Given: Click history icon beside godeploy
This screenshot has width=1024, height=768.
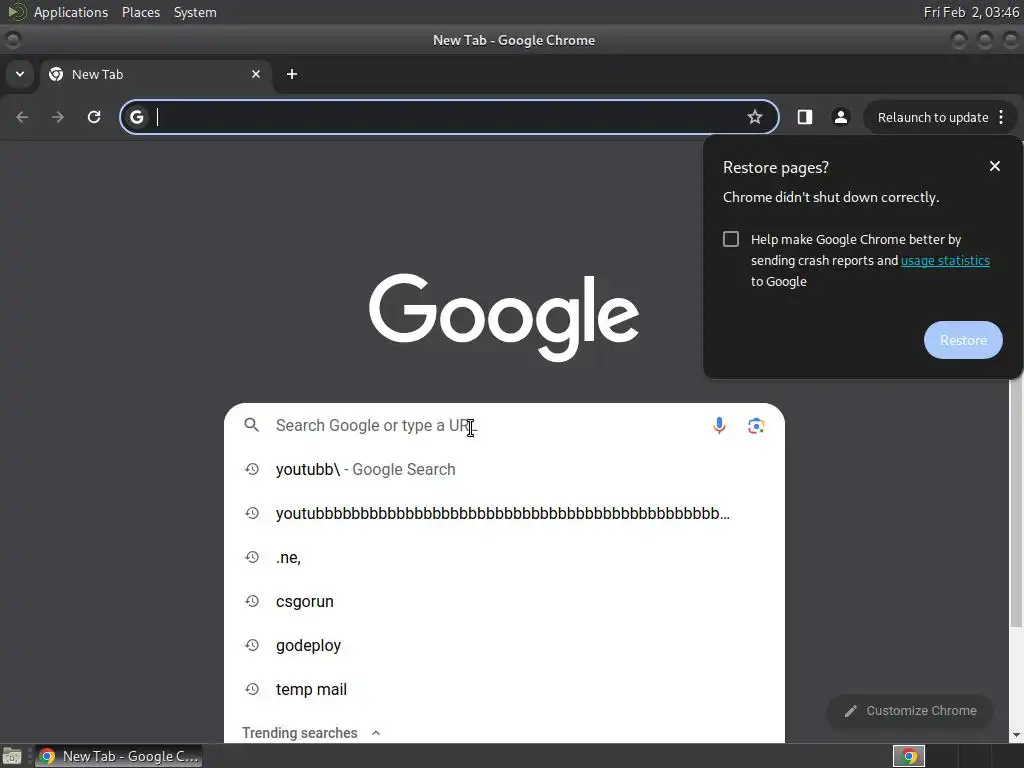Looking at the screenshot, I should pos(252,645).
